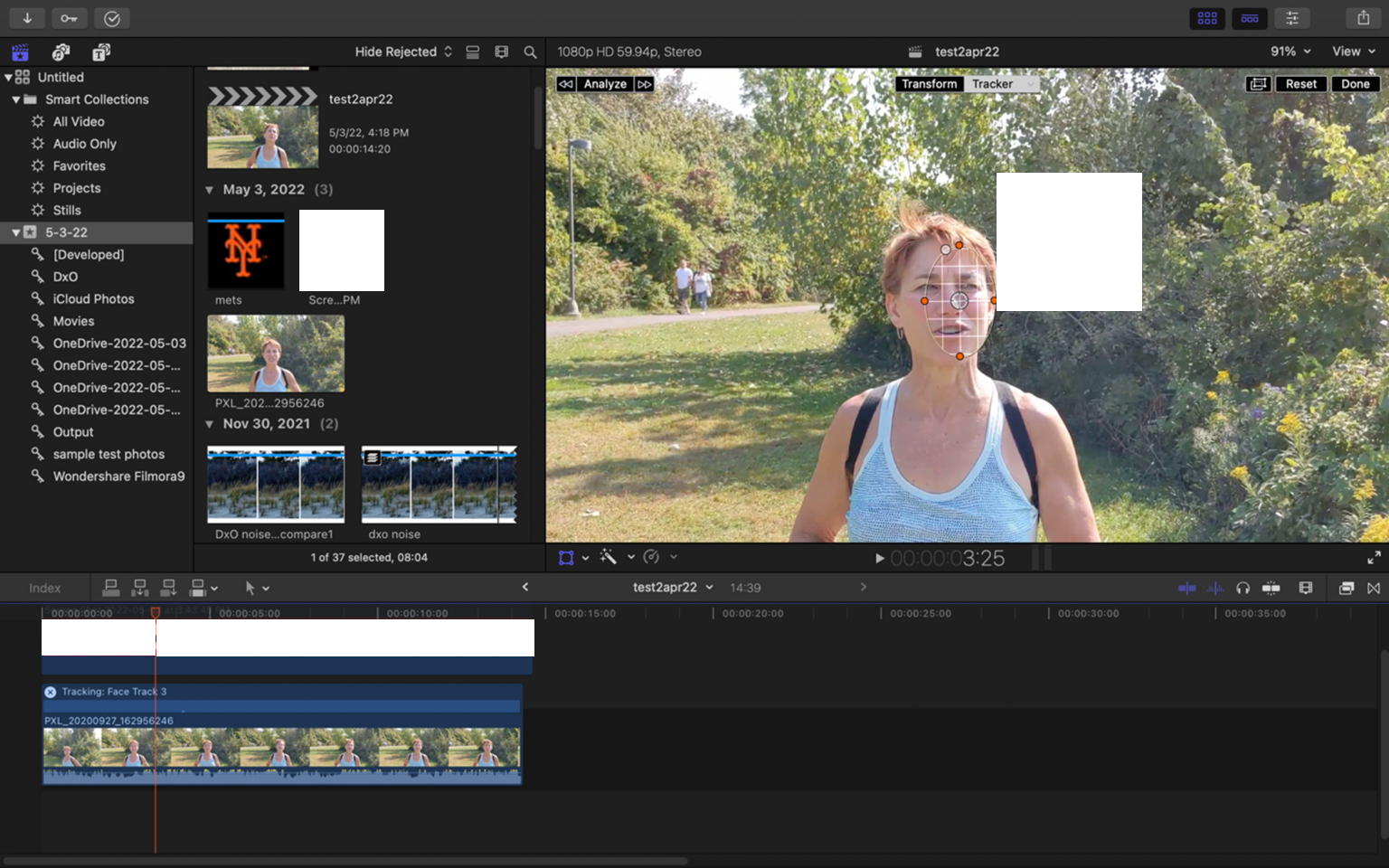The height and width of the screenshot is (868, 1389).
Task: Open the Photos and Audio sidebar
Action: click(61, 52)
